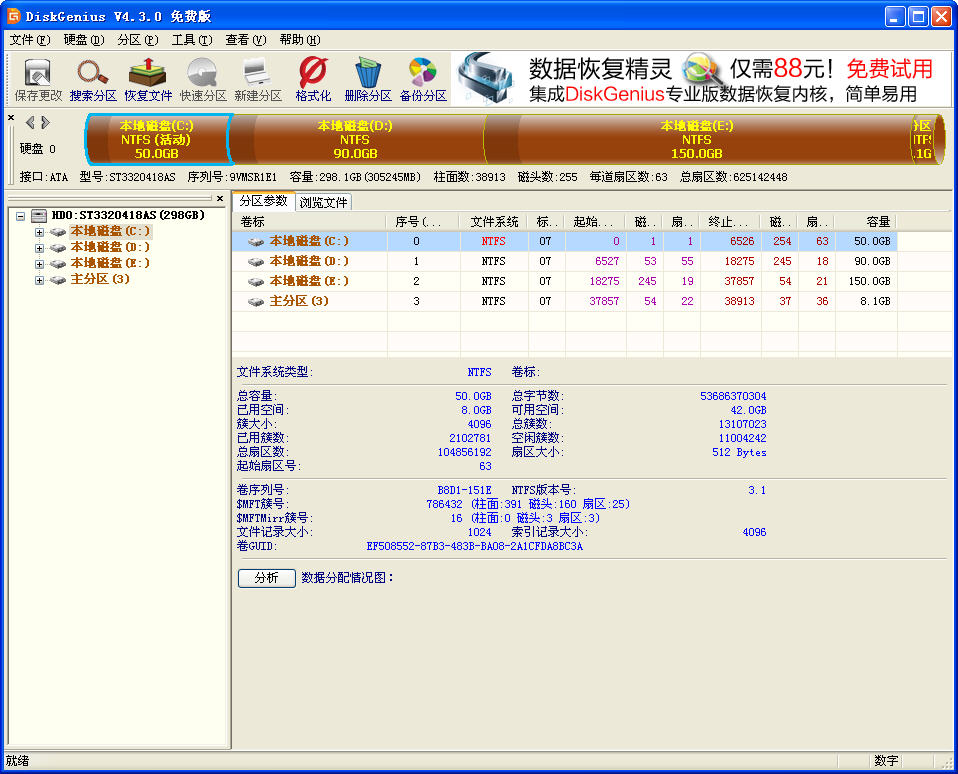Switch to the 浏览文件 tab
Viewport: 958px width, 774px height.
point(324,201)
